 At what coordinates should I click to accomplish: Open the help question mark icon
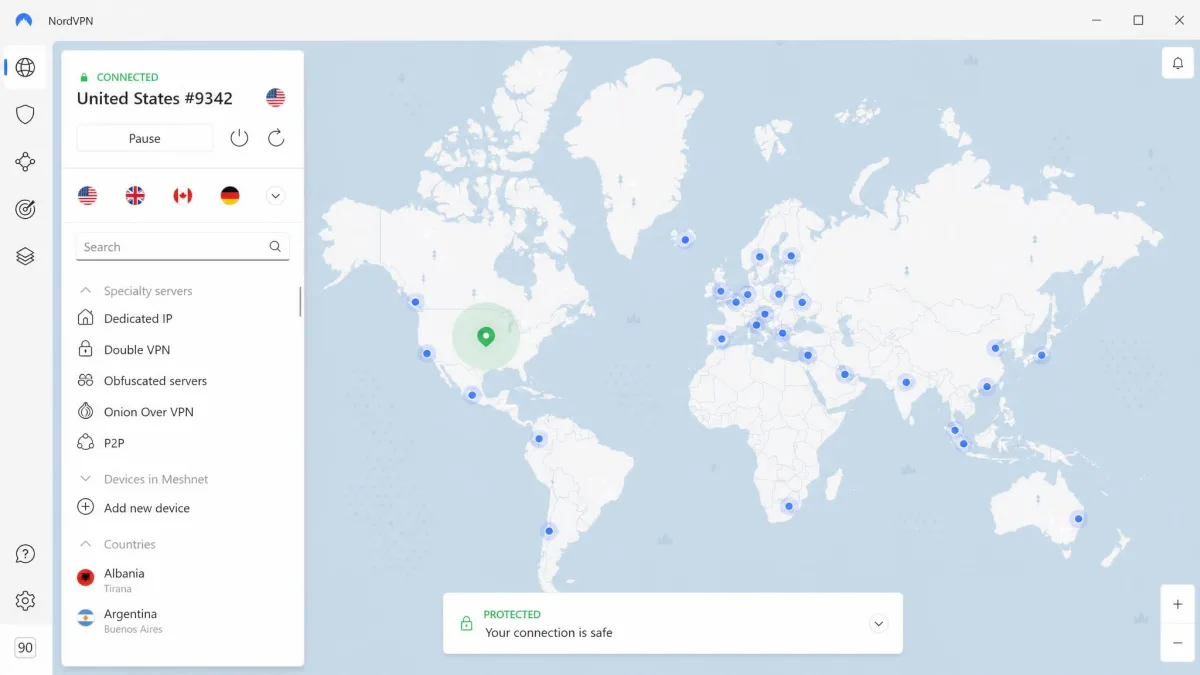[x=26, y=554]
